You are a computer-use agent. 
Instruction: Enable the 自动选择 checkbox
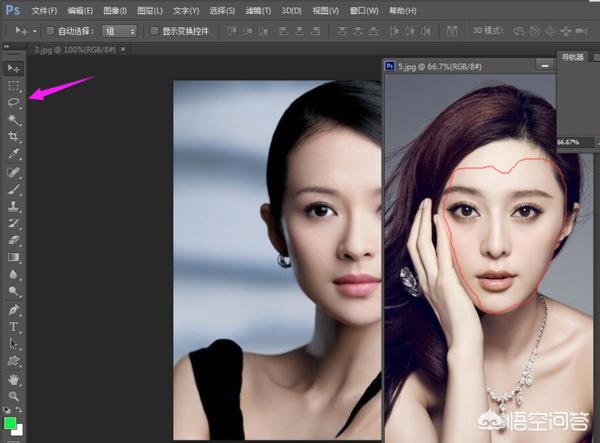[x=50, y=31]
